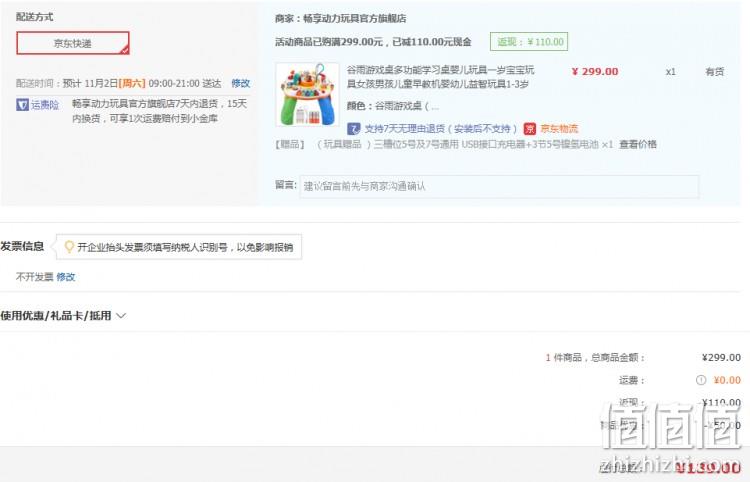Click the 配送方式 section heading

coord(34,17)
